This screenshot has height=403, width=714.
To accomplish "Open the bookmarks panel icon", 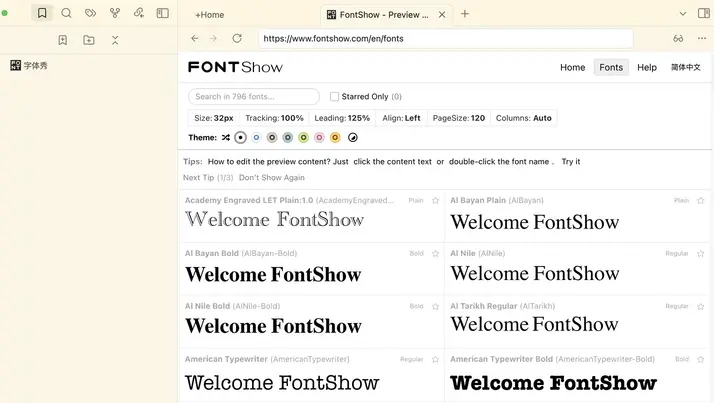I will coord(41,14).
